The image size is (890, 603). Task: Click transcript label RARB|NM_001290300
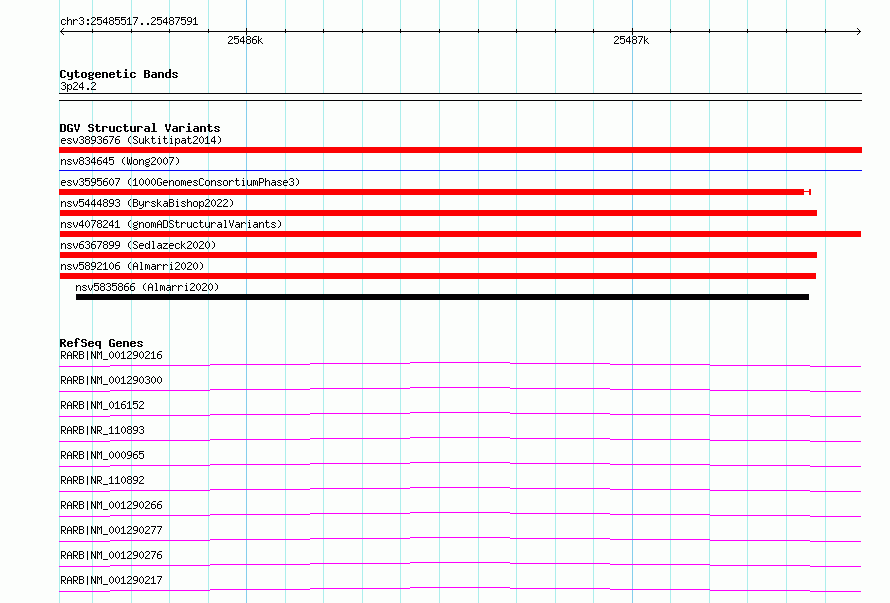point(111,380)
